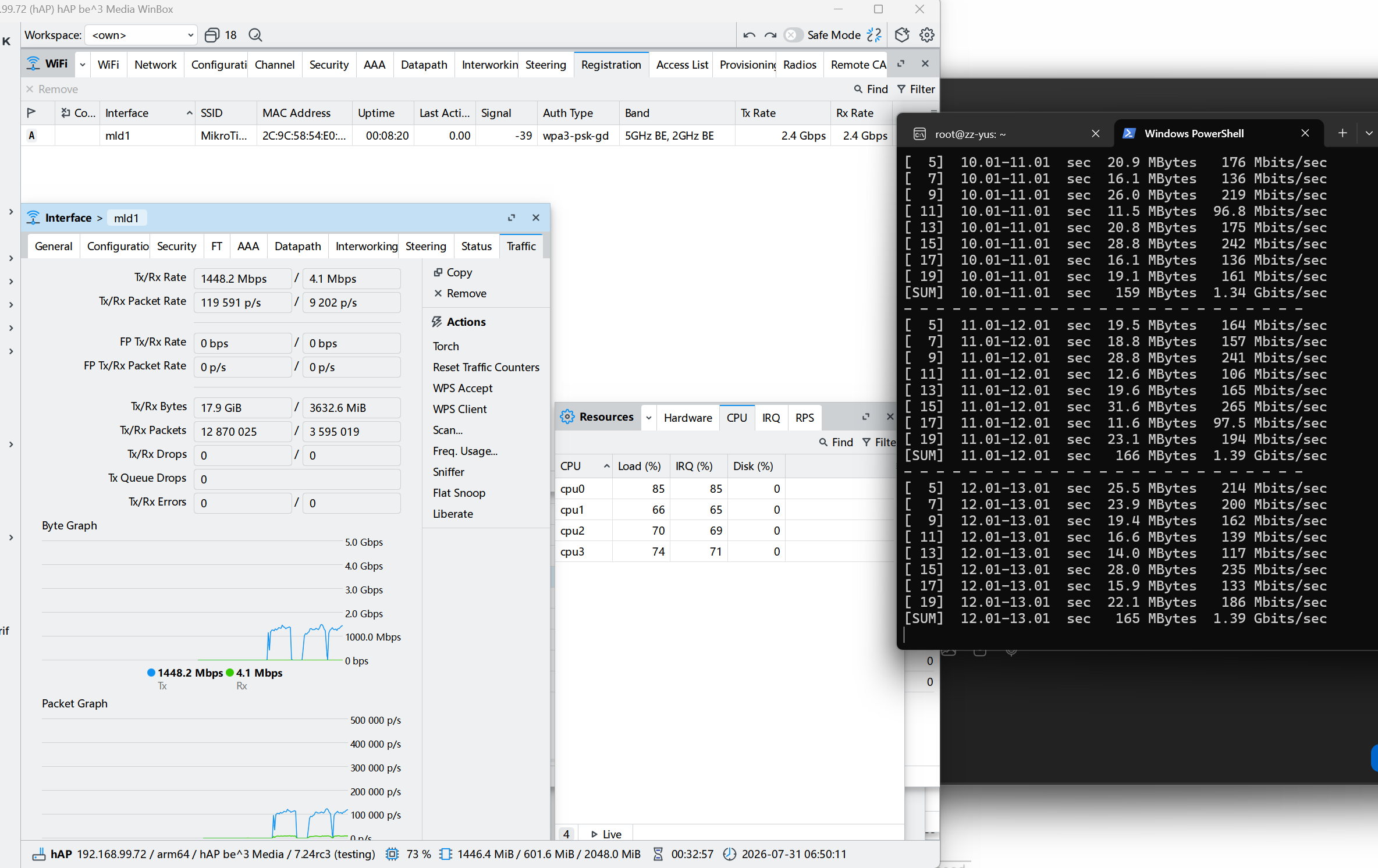Screen dimensions: 1378x868
Task: Start the Sniffer action
Action: 448,472
